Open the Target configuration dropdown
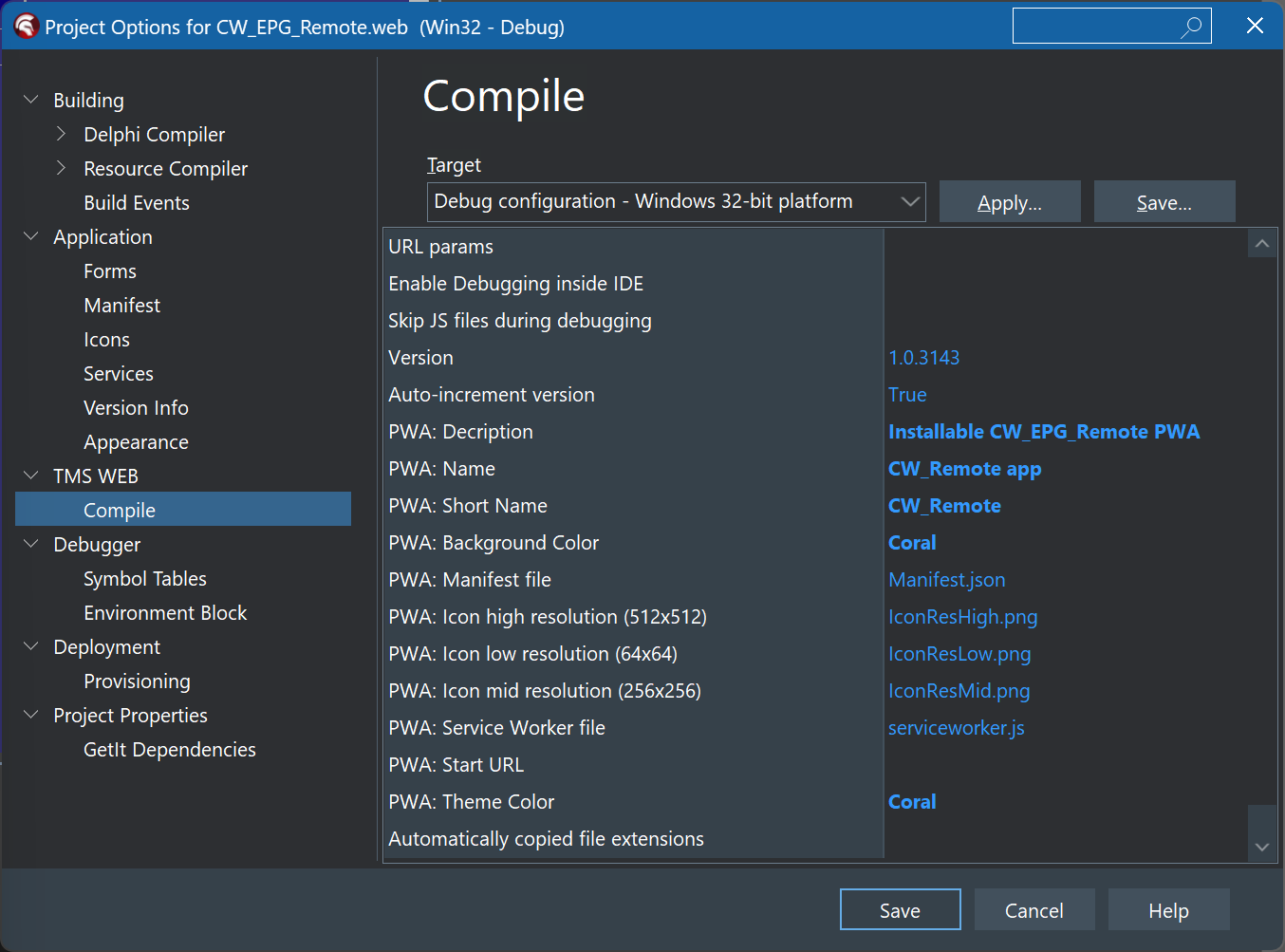The width and height of the screenshot is (1285, 952). point(676,201)
